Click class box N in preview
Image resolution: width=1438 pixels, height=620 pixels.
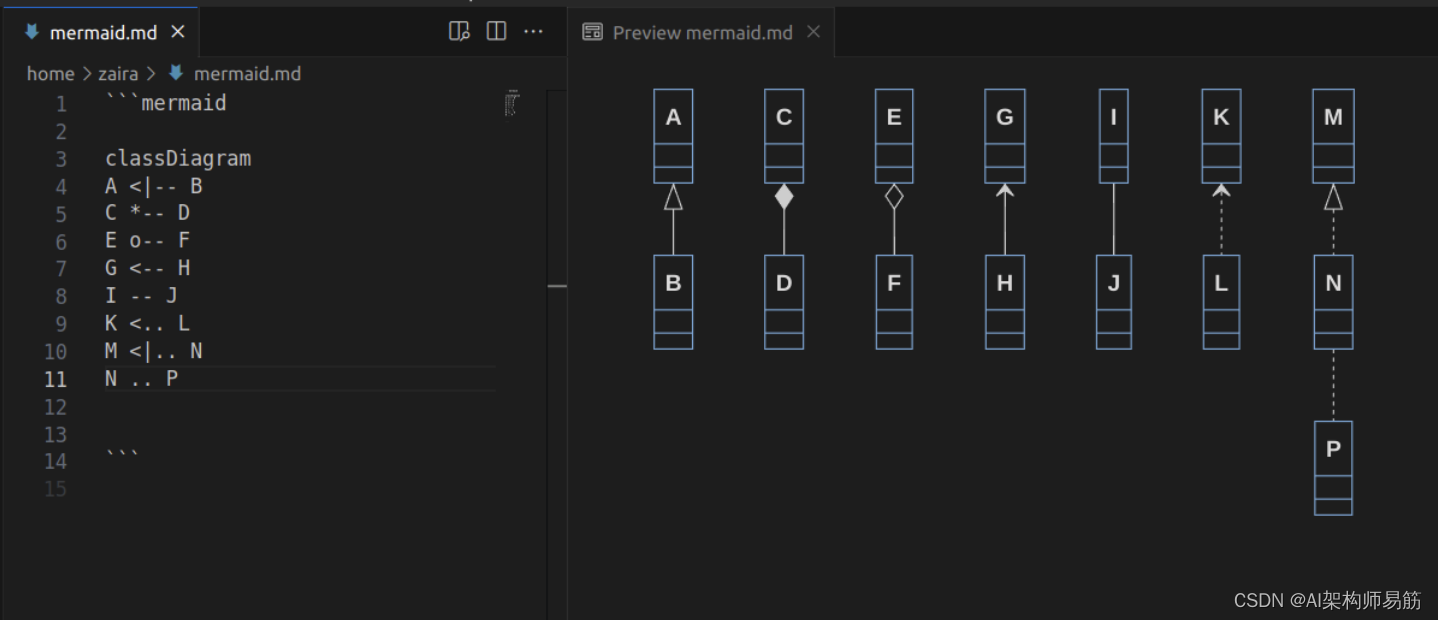coord(1333,302)
